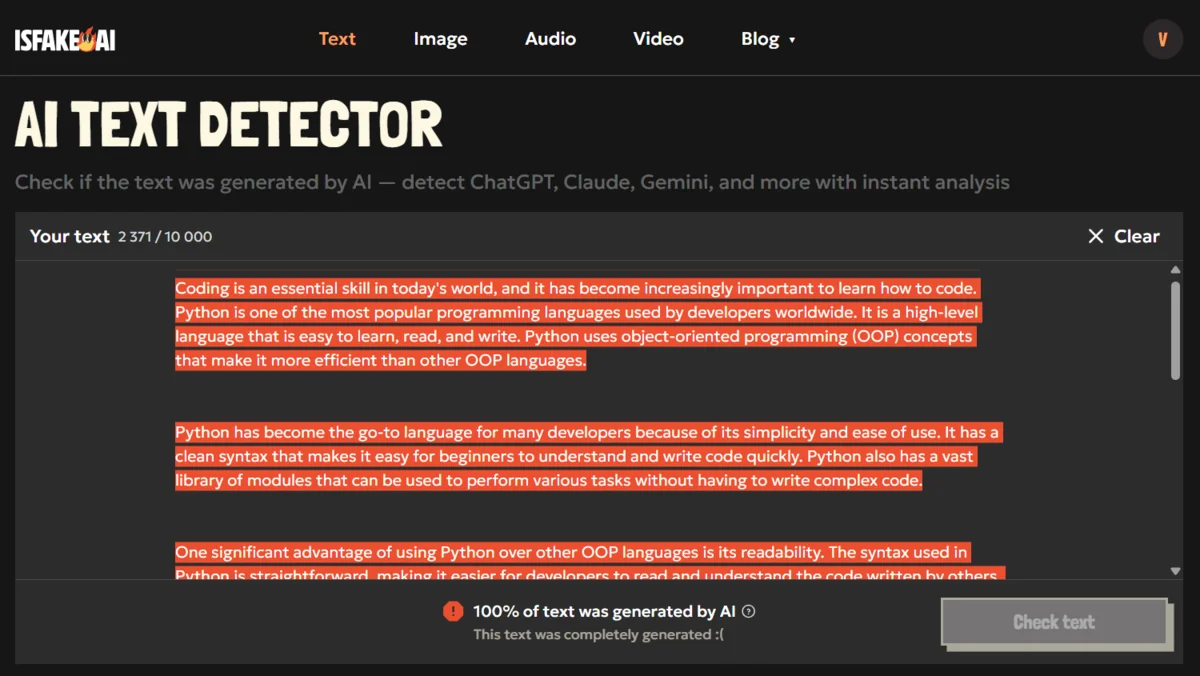Click the scrollbar up arrow

point(1176,268)
